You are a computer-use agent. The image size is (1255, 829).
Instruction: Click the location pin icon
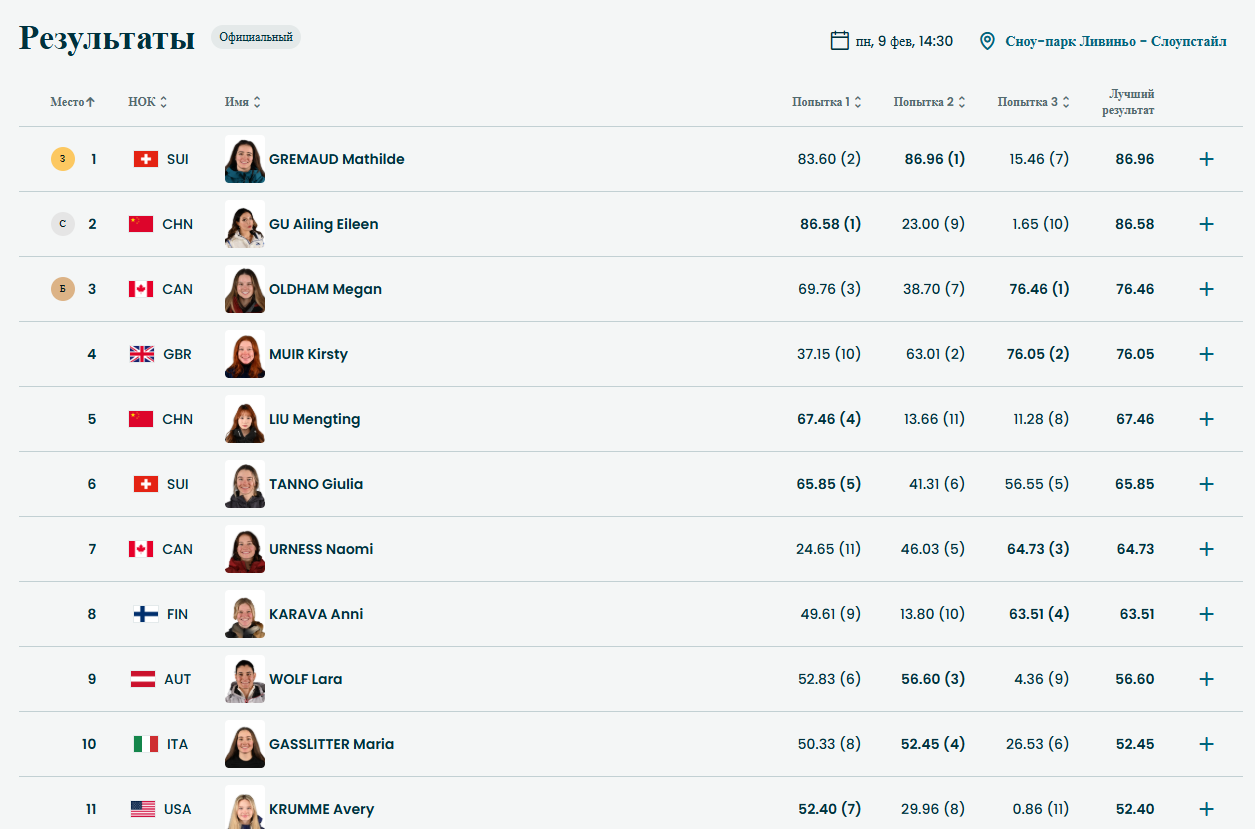tap(987, 41)
